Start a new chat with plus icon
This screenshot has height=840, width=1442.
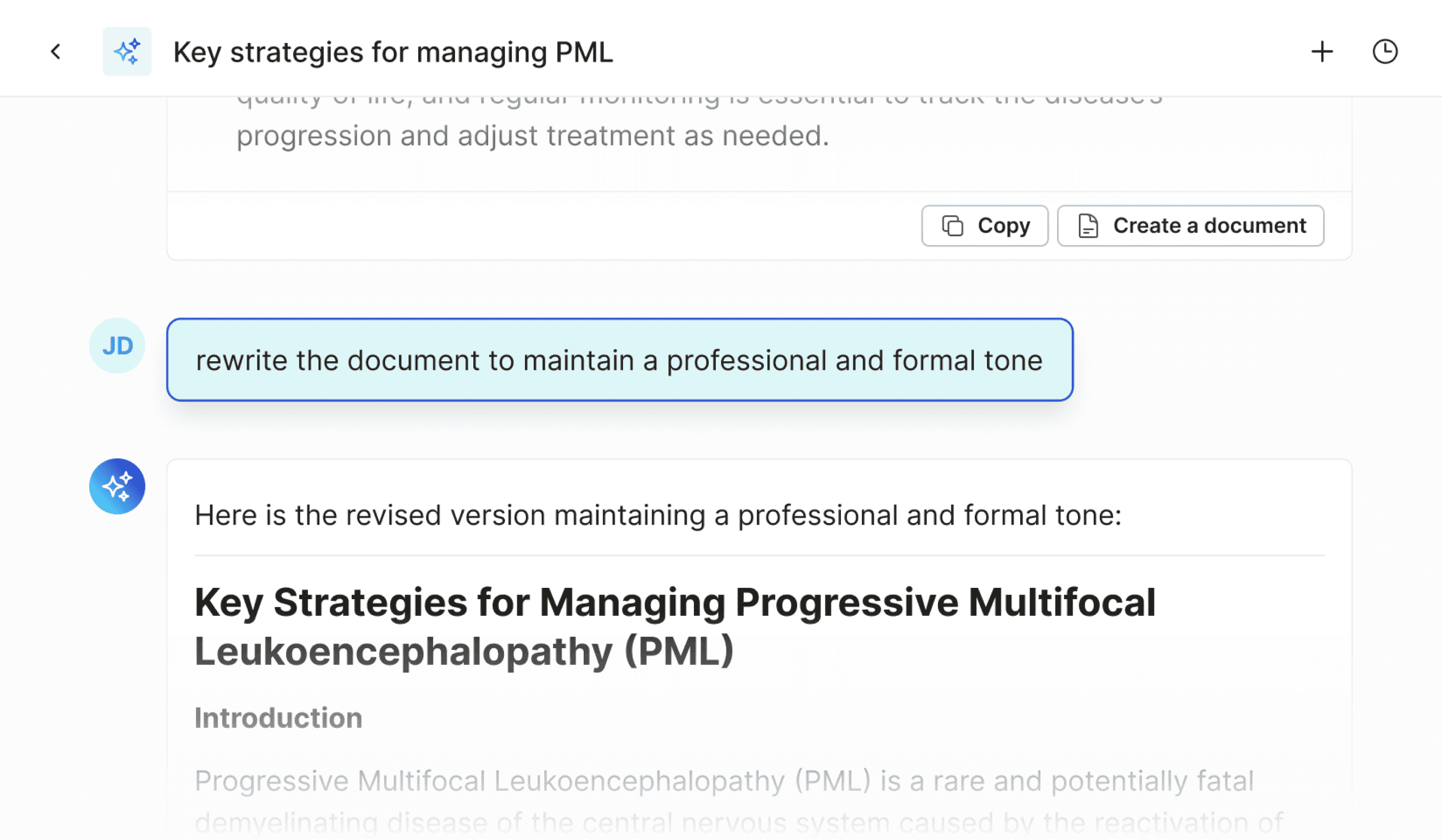click(x=1322, y=52)
